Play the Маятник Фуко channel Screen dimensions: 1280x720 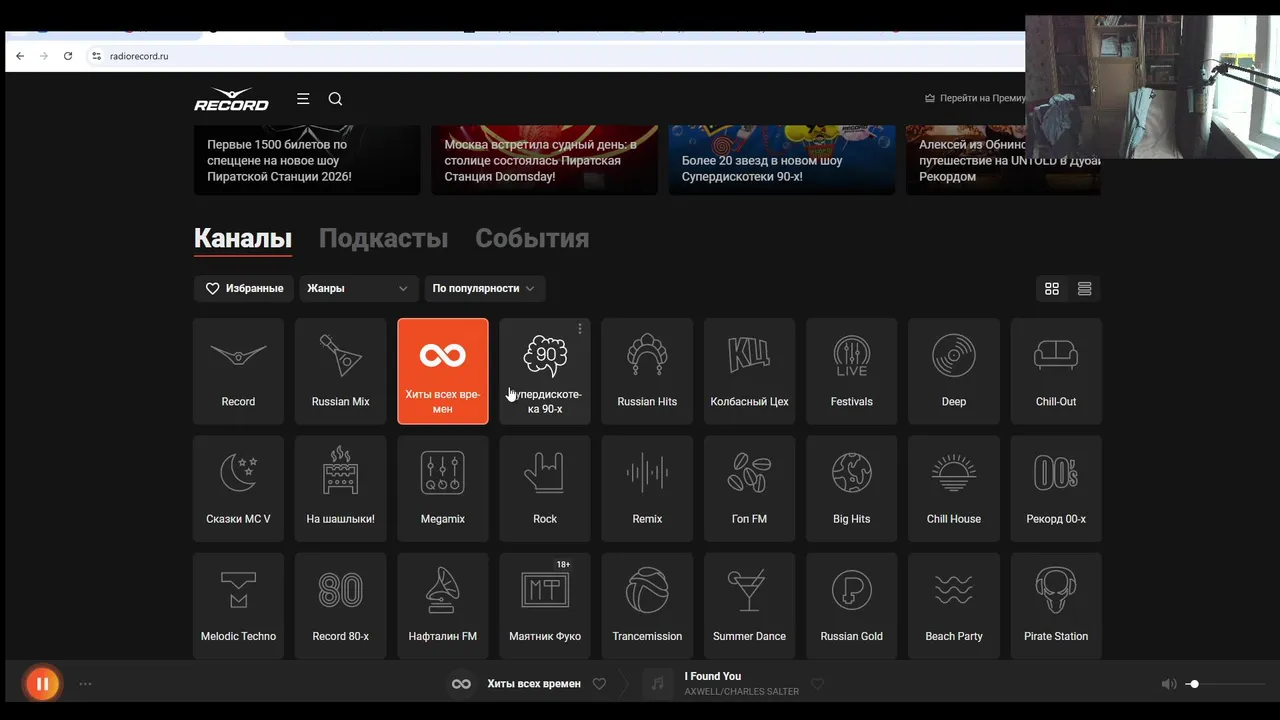(545, 605)
